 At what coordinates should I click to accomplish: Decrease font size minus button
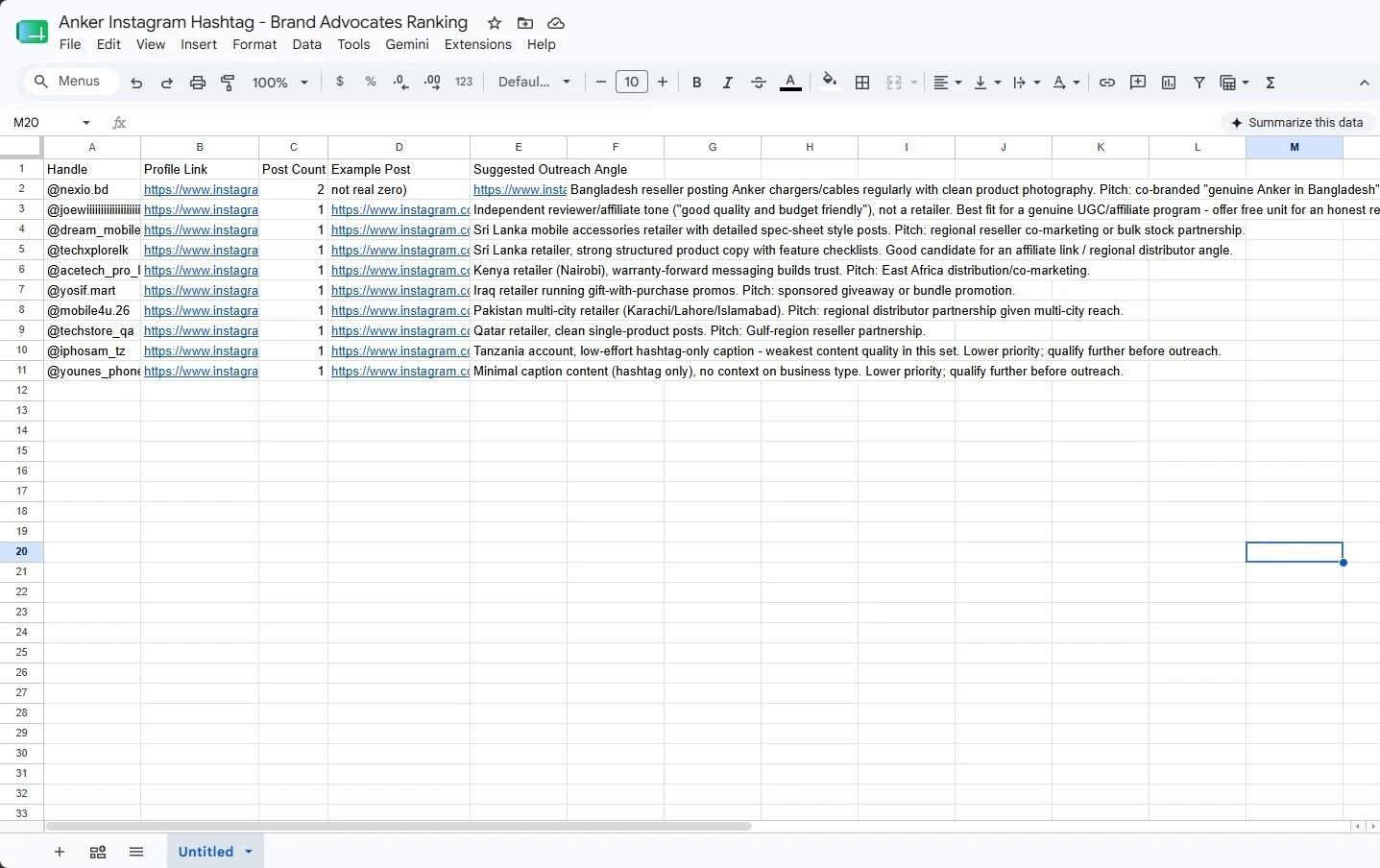[x=601, y=83]
